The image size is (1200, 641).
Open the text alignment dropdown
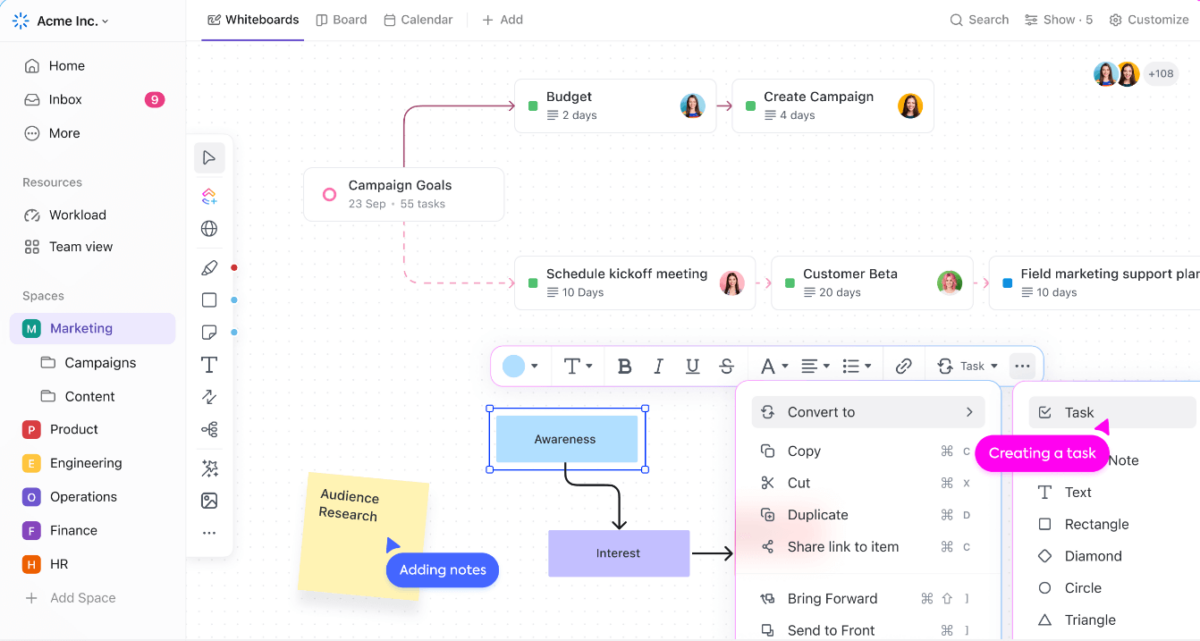coord(815,366)
